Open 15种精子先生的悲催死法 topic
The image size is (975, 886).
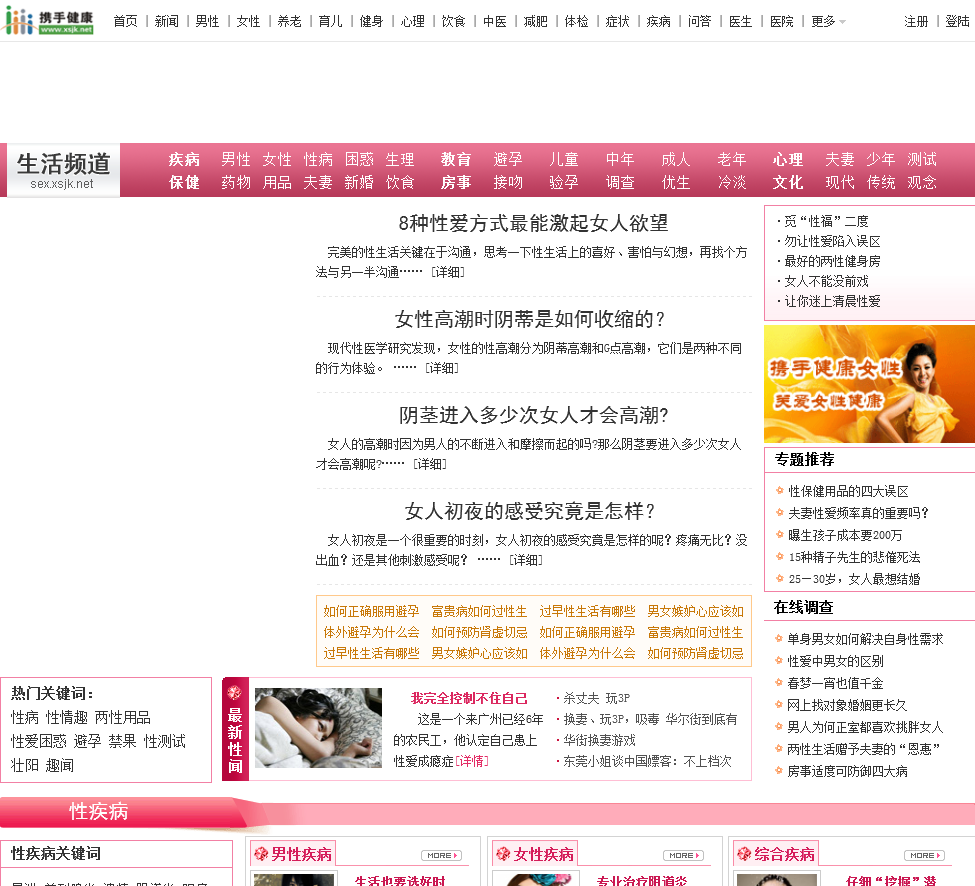click(854, 557)
